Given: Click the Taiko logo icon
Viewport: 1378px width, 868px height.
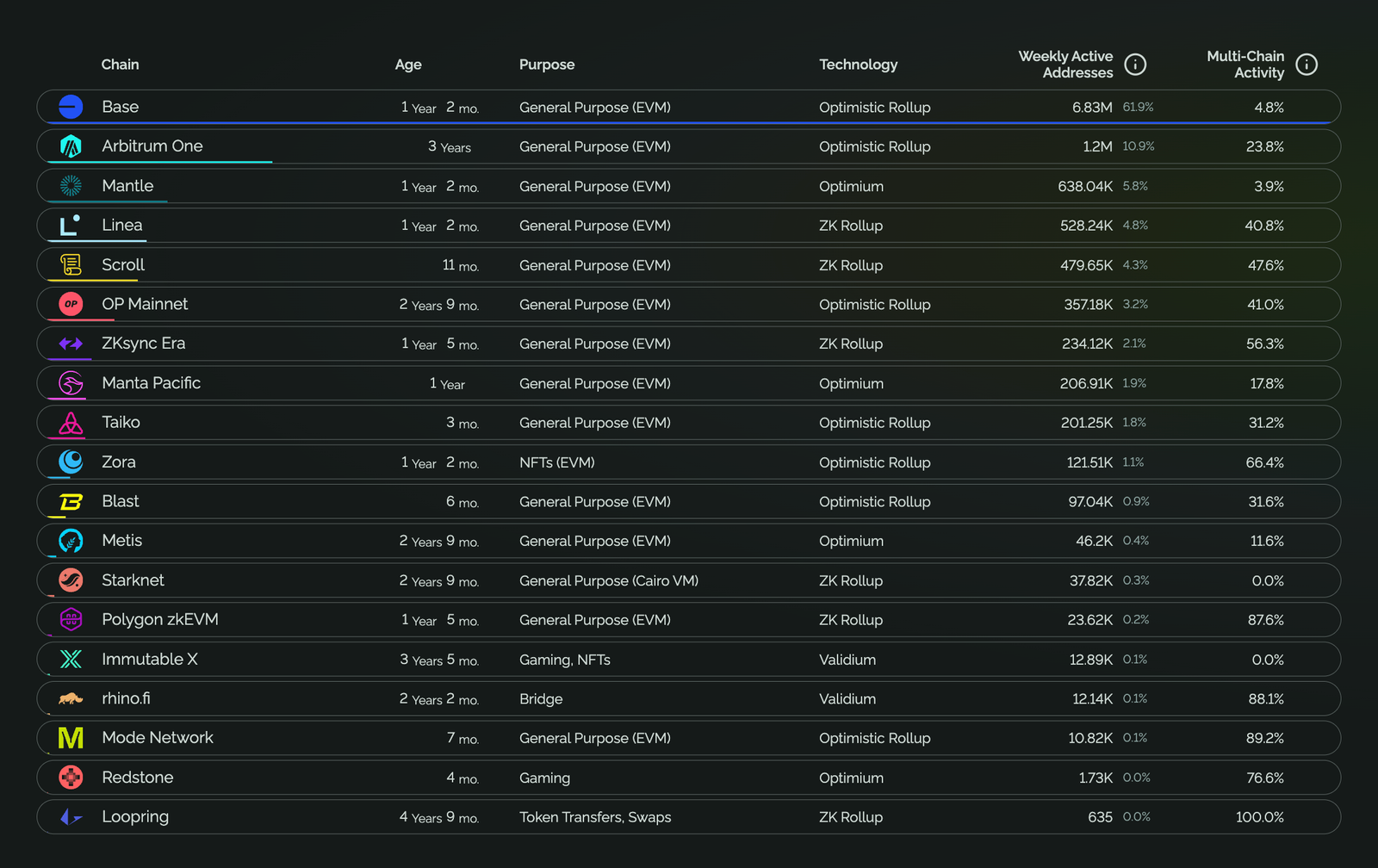Looking at the screenshot, I should pos(71,423).
